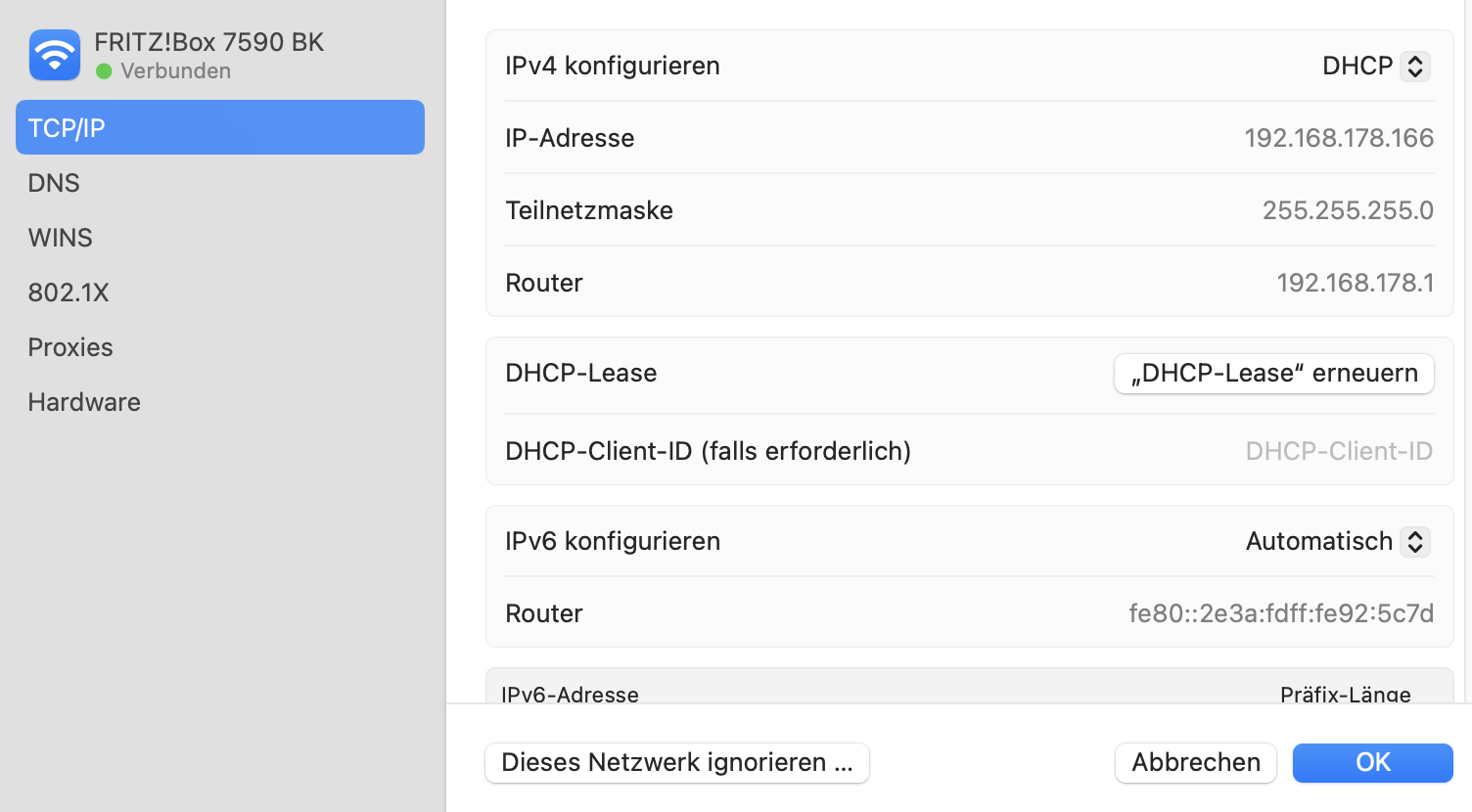Image resolution: width=1472 pixels, height=812 pixels.
Task: Cancel with the Abbrechen button
Action: coord(1195,763)
